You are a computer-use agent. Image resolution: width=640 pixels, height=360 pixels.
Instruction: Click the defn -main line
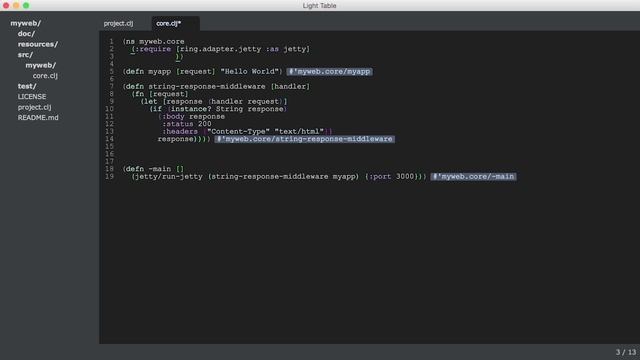(153, 169)
